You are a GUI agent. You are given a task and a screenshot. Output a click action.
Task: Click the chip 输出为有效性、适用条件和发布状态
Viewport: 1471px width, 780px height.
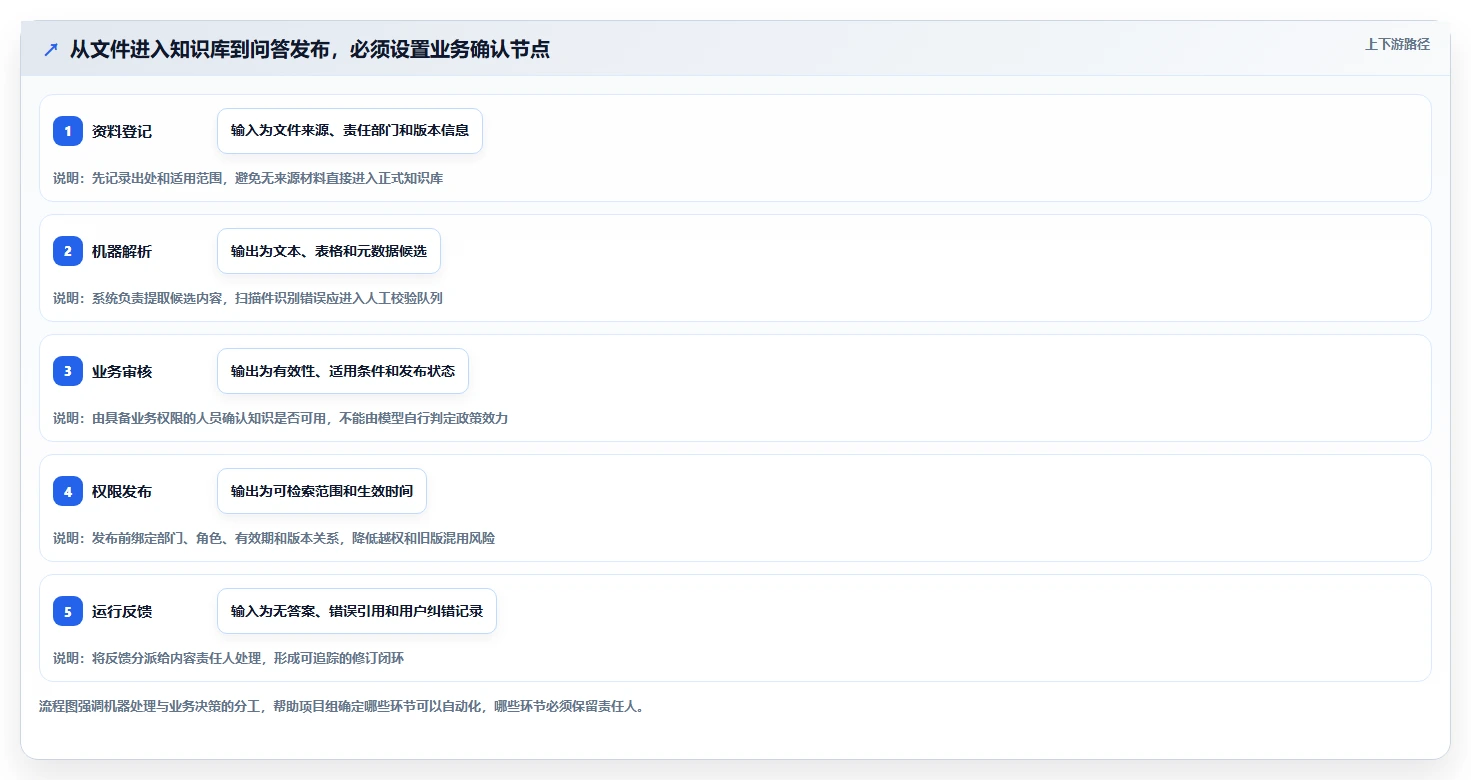tap(343, 371)
